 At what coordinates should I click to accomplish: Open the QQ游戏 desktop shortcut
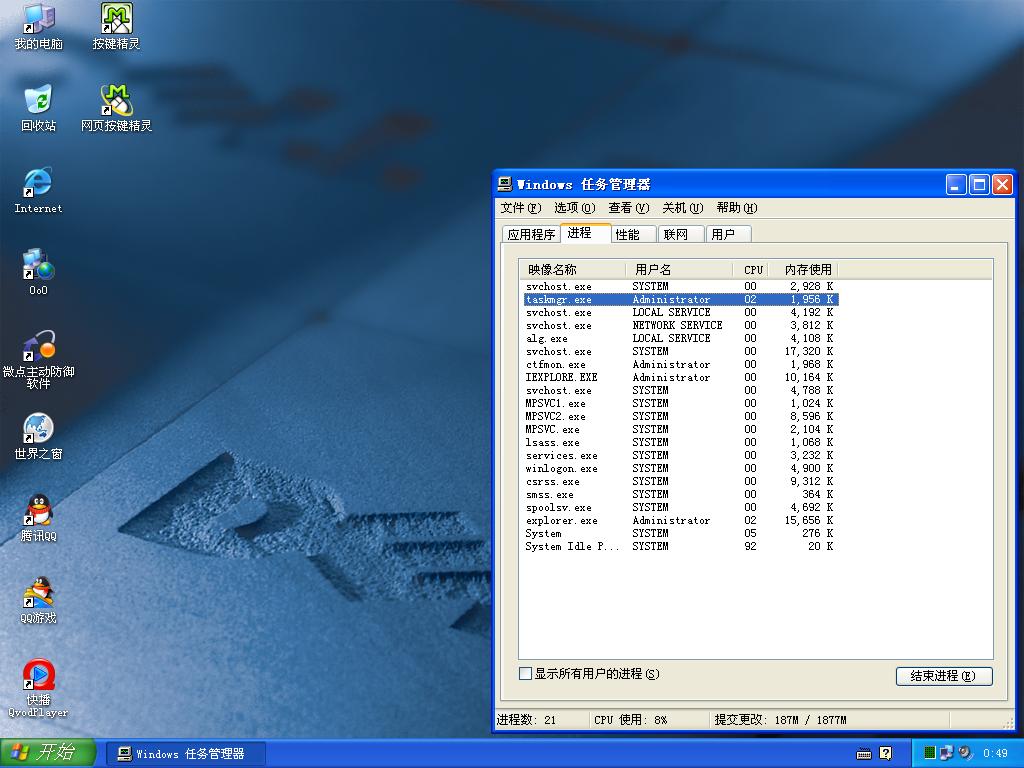pyautogui.click(x=38, y=593)
